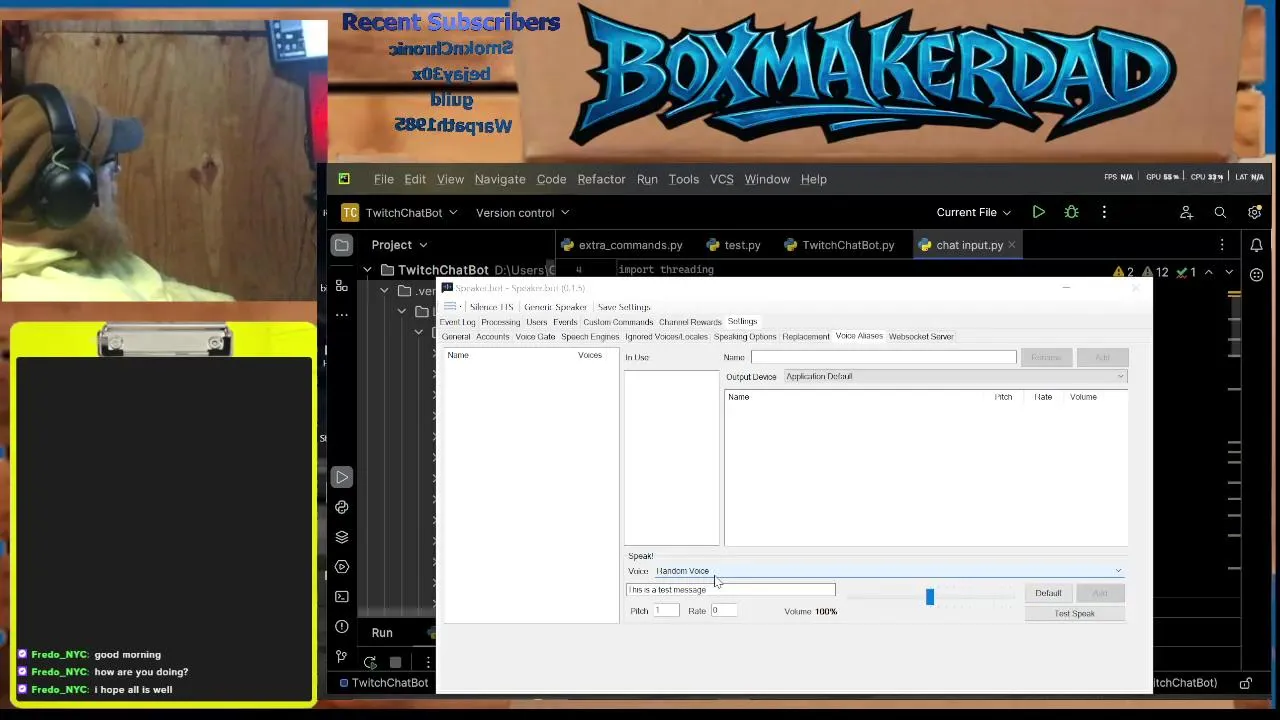1280x720 pixels.
Task: Jump to next highlighted problem arrow
Action: 1229,272
